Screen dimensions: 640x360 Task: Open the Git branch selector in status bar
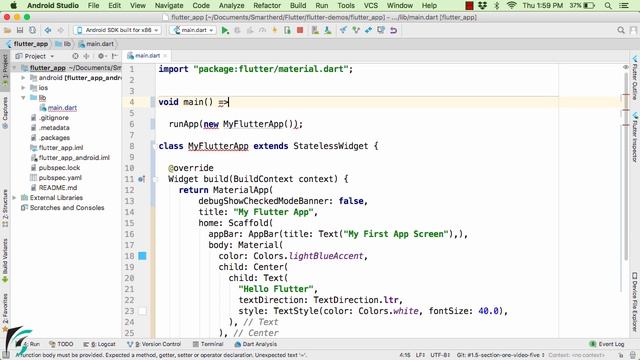501,355
